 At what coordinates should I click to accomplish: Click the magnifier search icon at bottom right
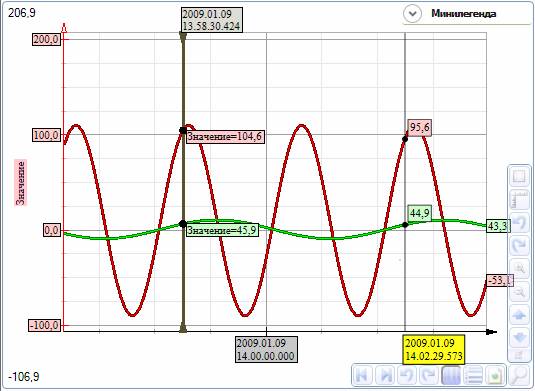point(518,376)
